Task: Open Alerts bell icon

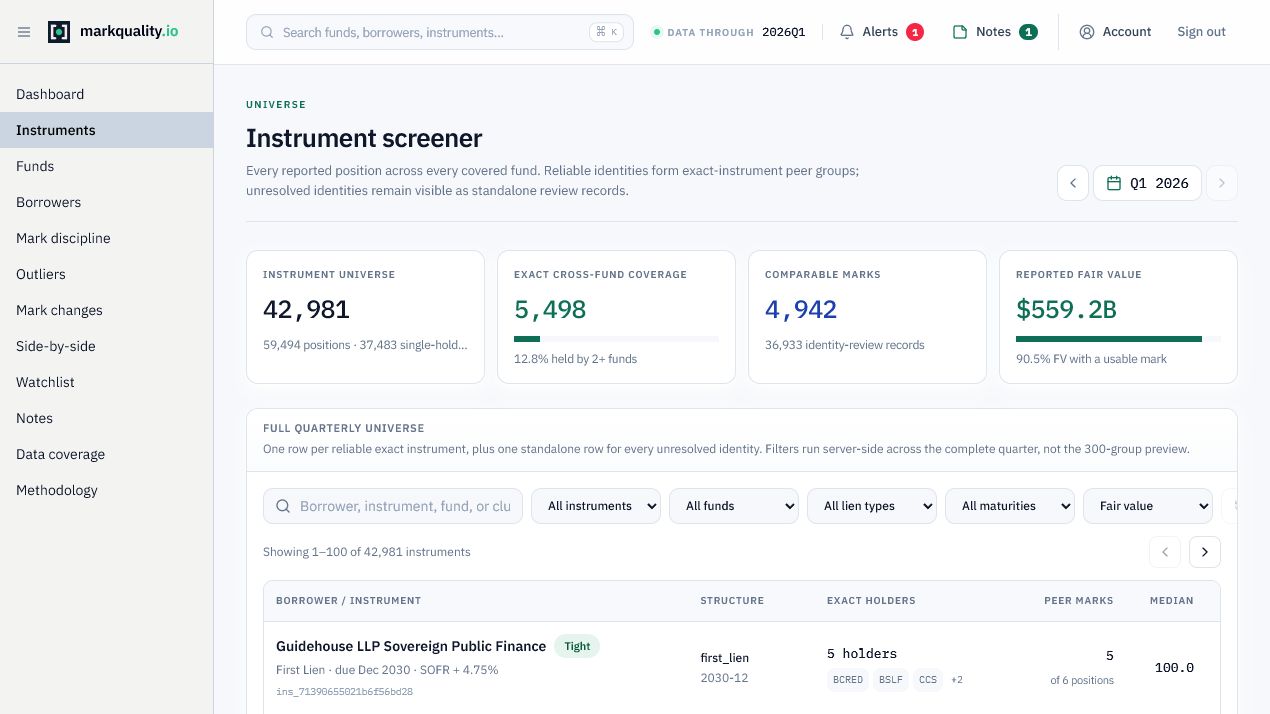Action: 847,32
